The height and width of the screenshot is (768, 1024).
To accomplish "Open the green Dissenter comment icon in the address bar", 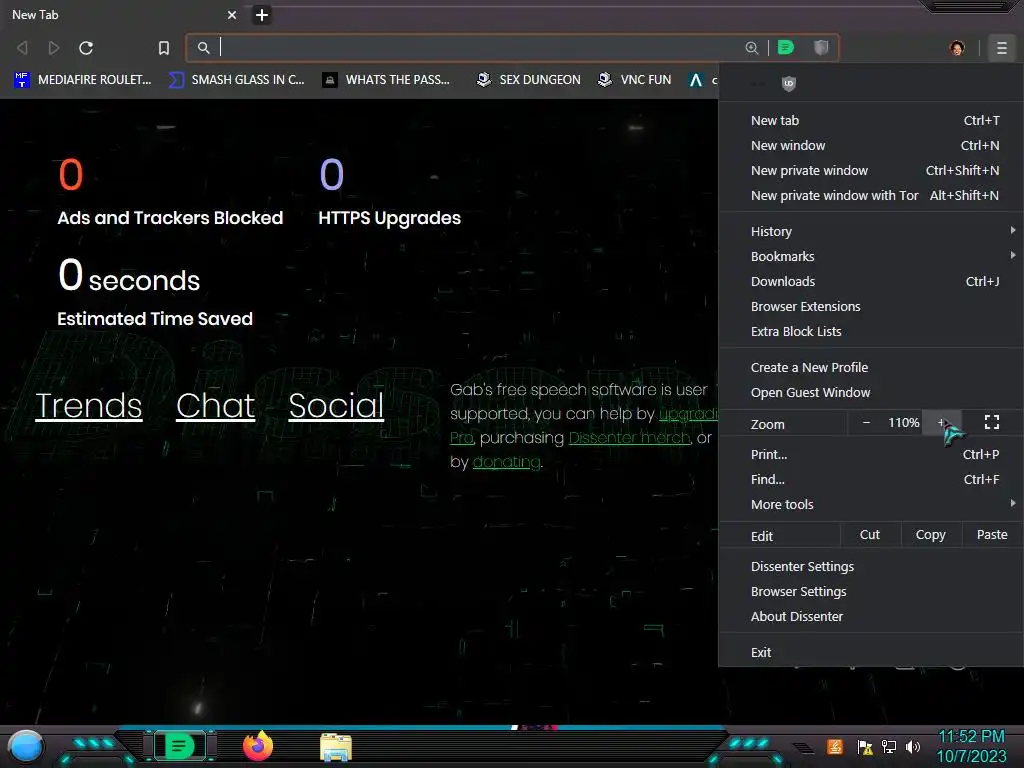I will click(786, 47).
